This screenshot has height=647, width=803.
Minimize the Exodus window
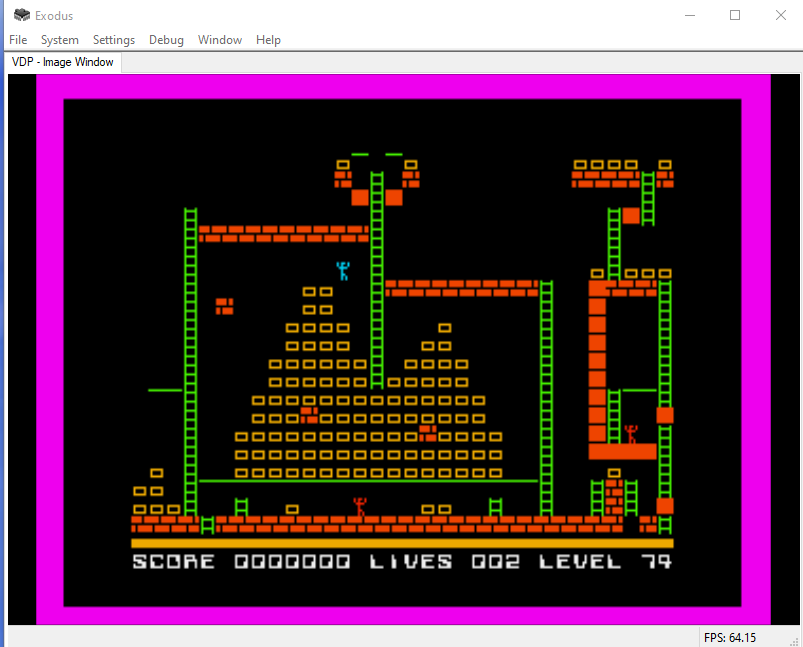click(x=690, y=15)
